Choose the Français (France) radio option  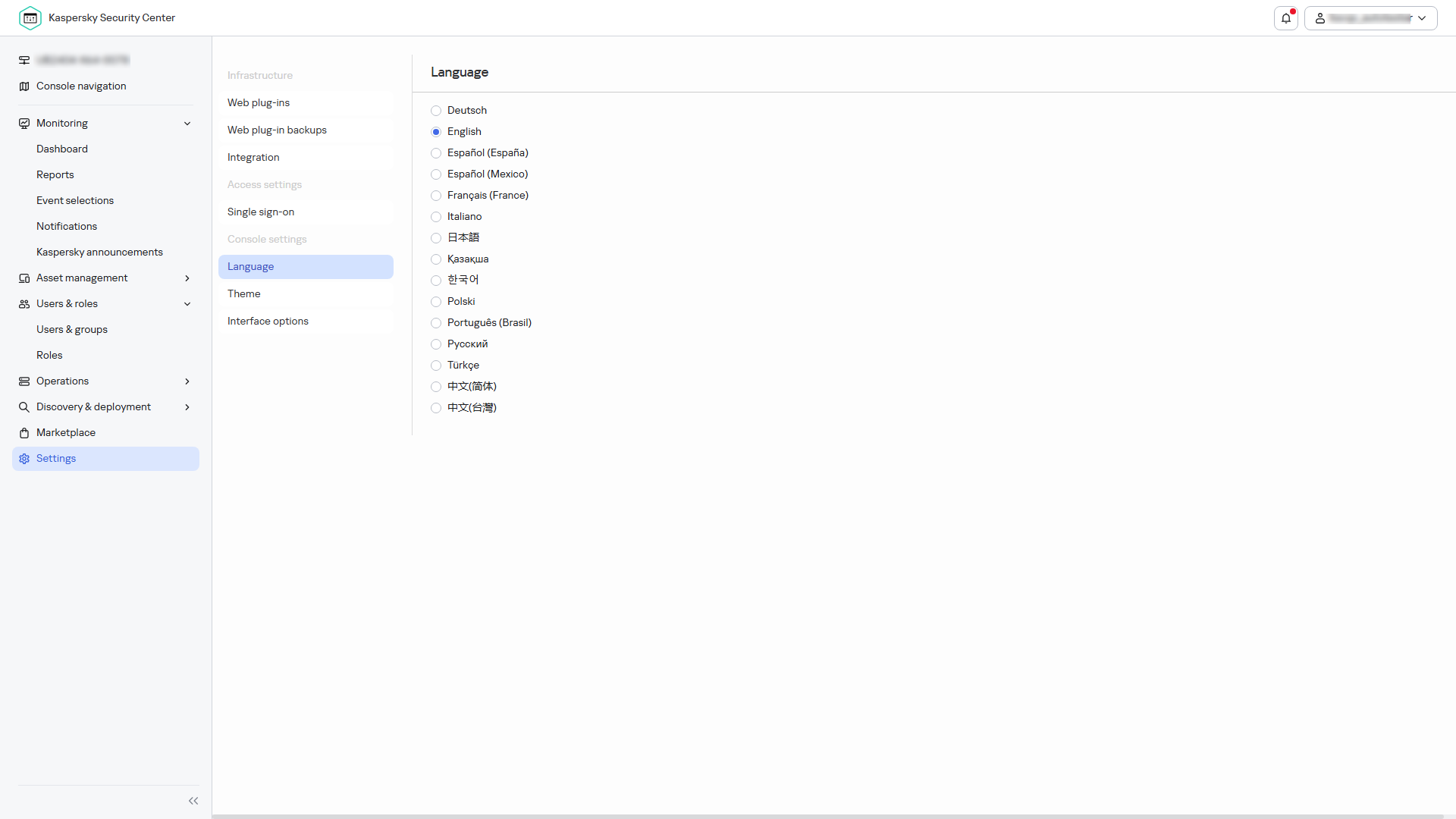coord(436,196)
